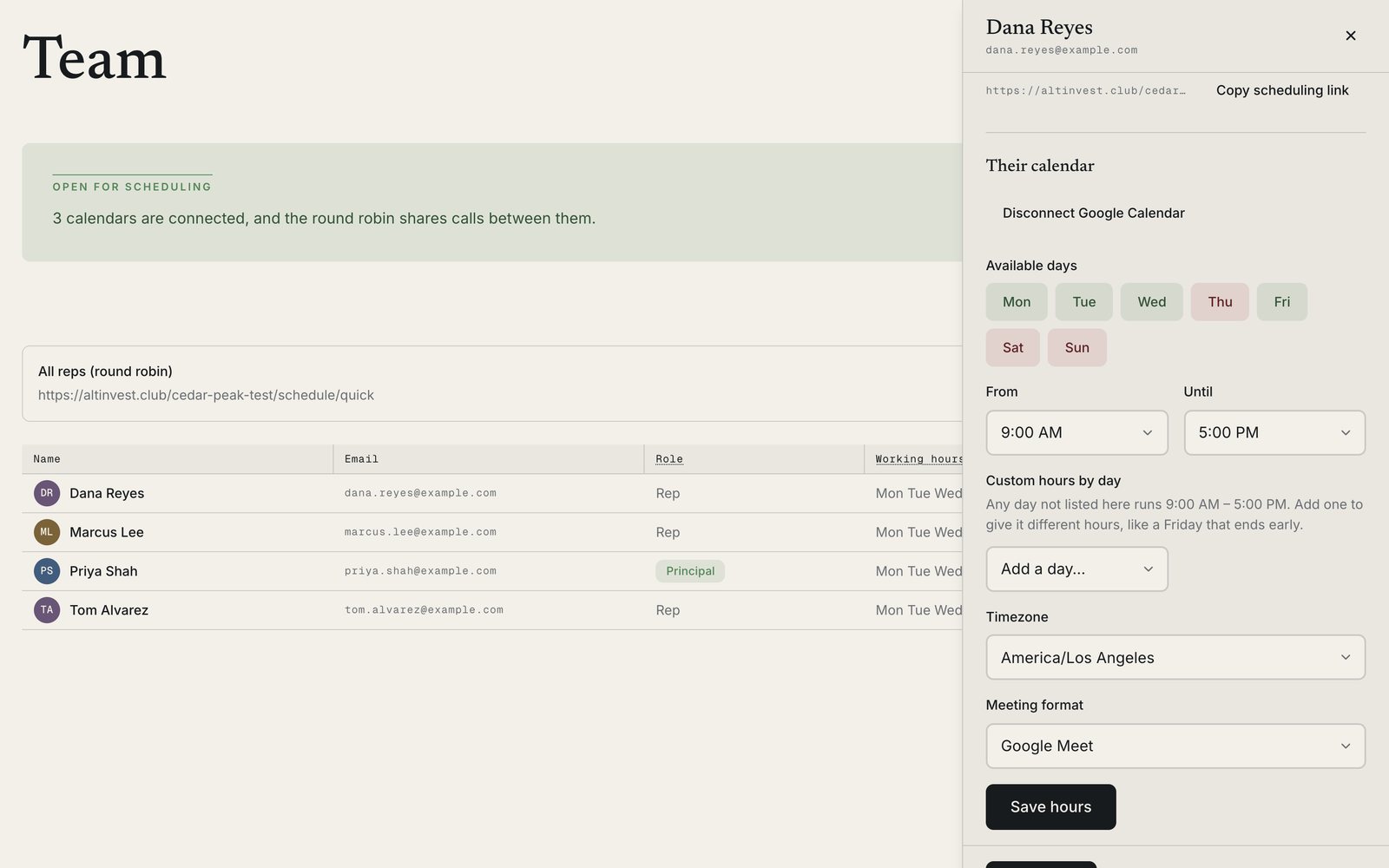Click Disconnect Google Calendar

click(1093, 213)
